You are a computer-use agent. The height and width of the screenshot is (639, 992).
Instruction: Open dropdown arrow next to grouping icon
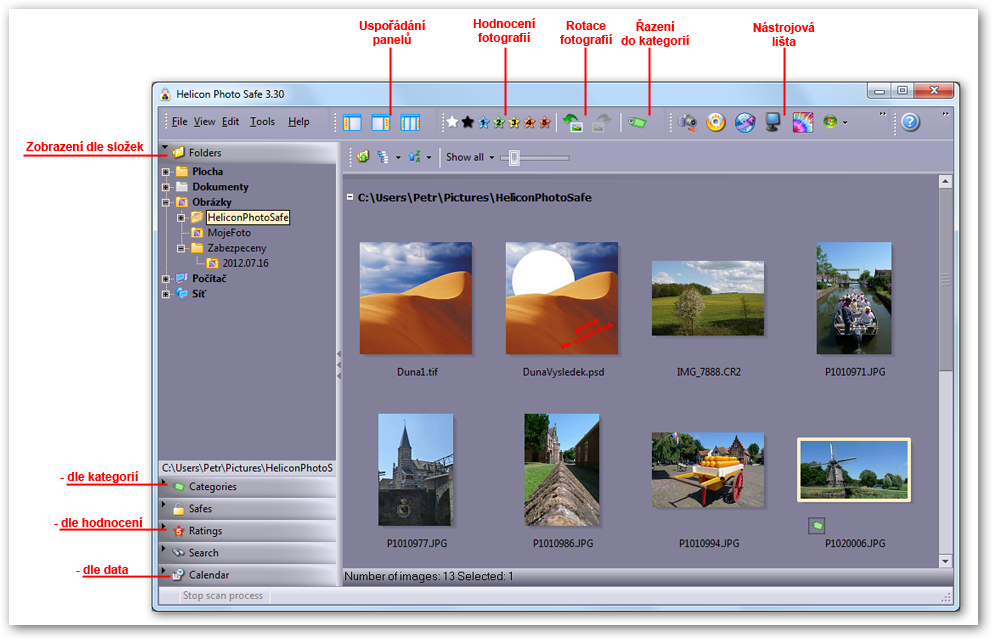coord(398,158)
